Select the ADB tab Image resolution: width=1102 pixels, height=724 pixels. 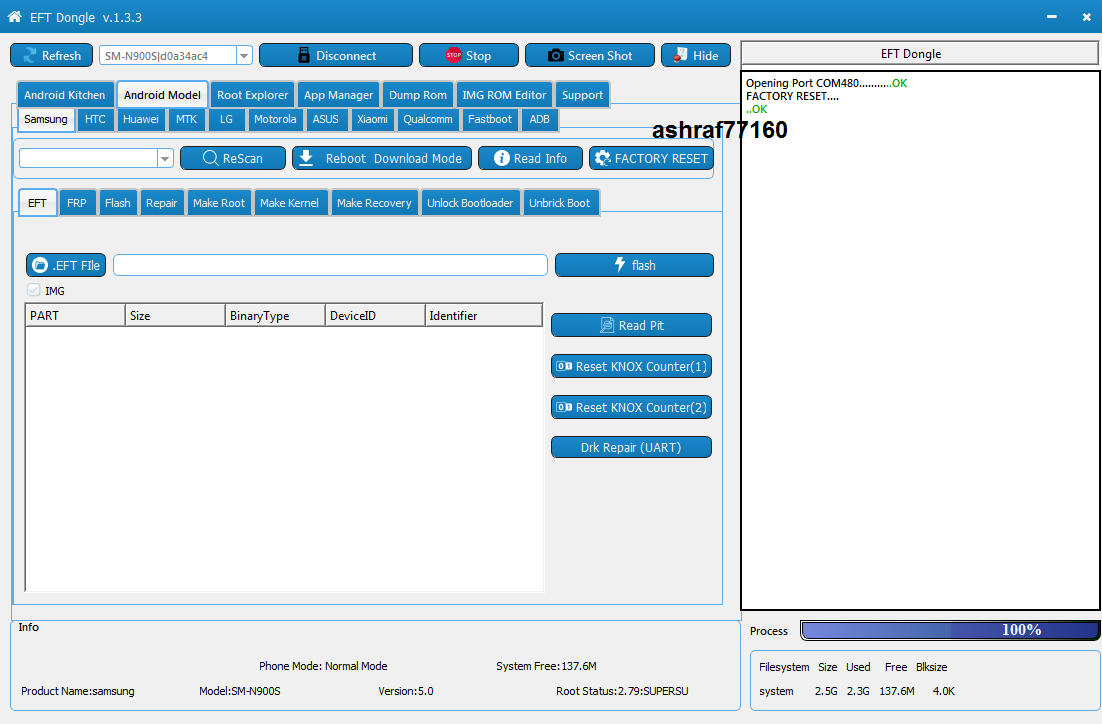[x=540, y=119]
